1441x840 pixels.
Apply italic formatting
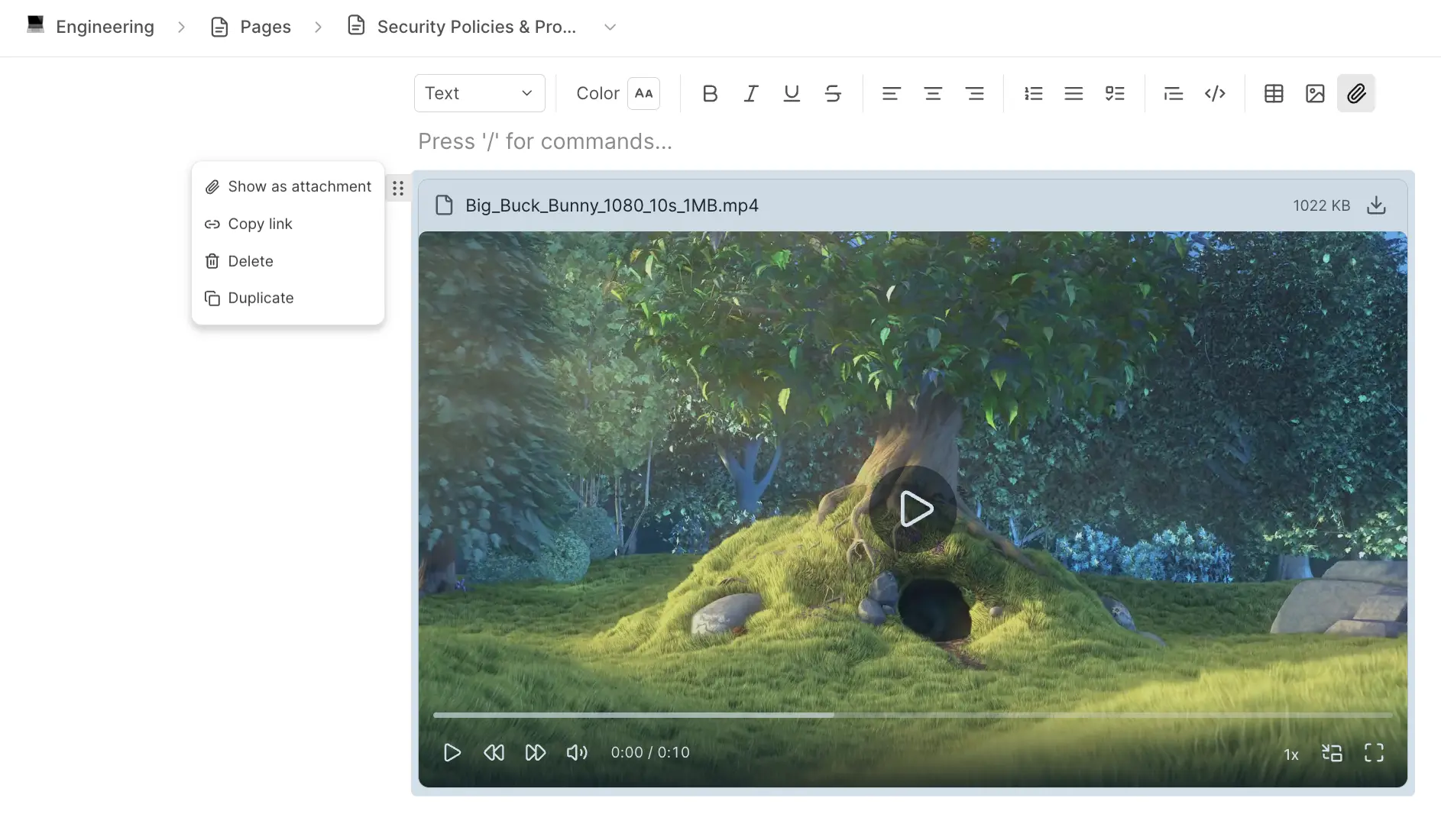pyautogui.click(x=751, y=93)
